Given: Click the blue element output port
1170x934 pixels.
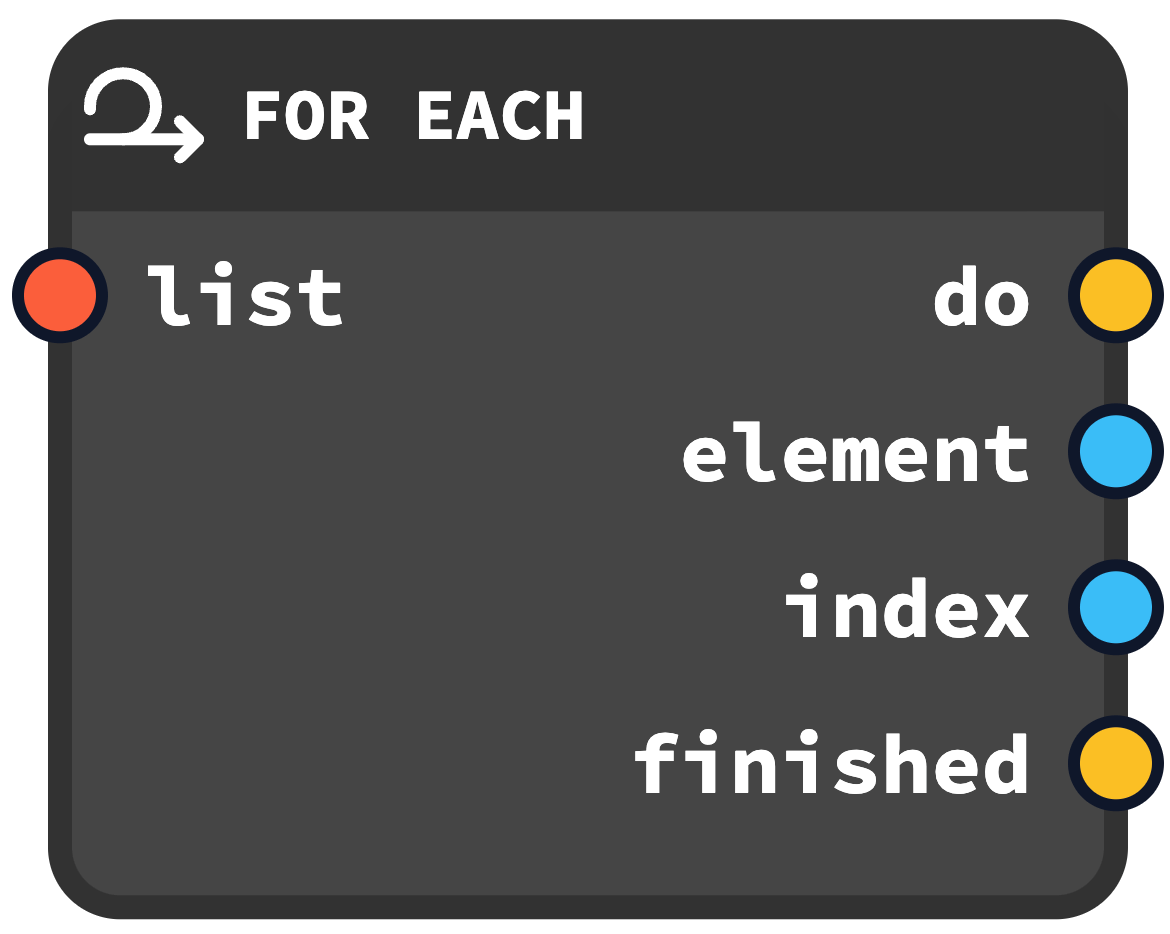Looking at the screenshot, I should tap(1116, 452).
